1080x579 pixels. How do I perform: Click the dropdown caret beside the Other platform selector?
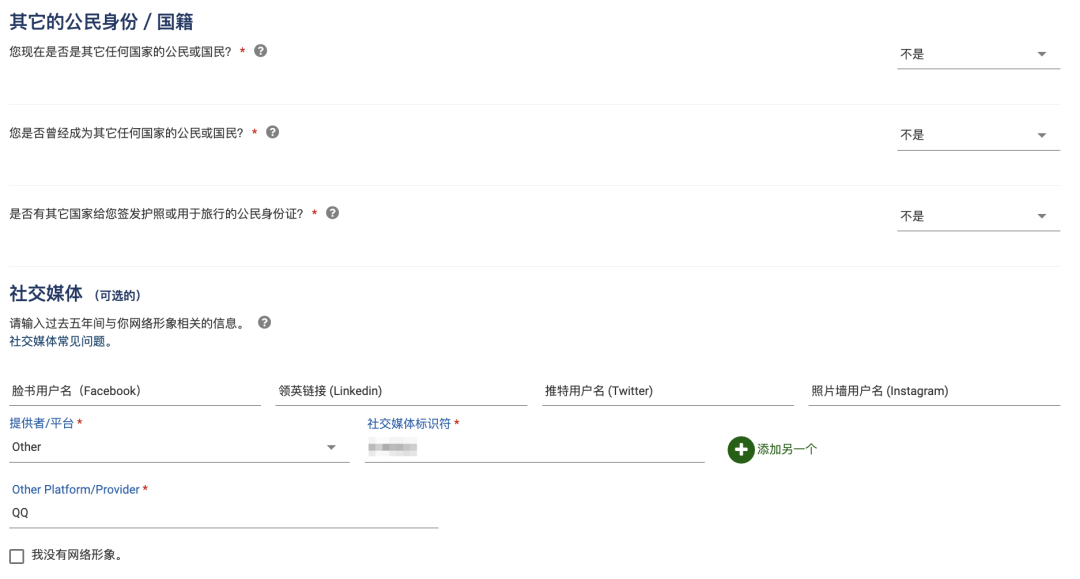pyautogui.click(x=331, y=449)
